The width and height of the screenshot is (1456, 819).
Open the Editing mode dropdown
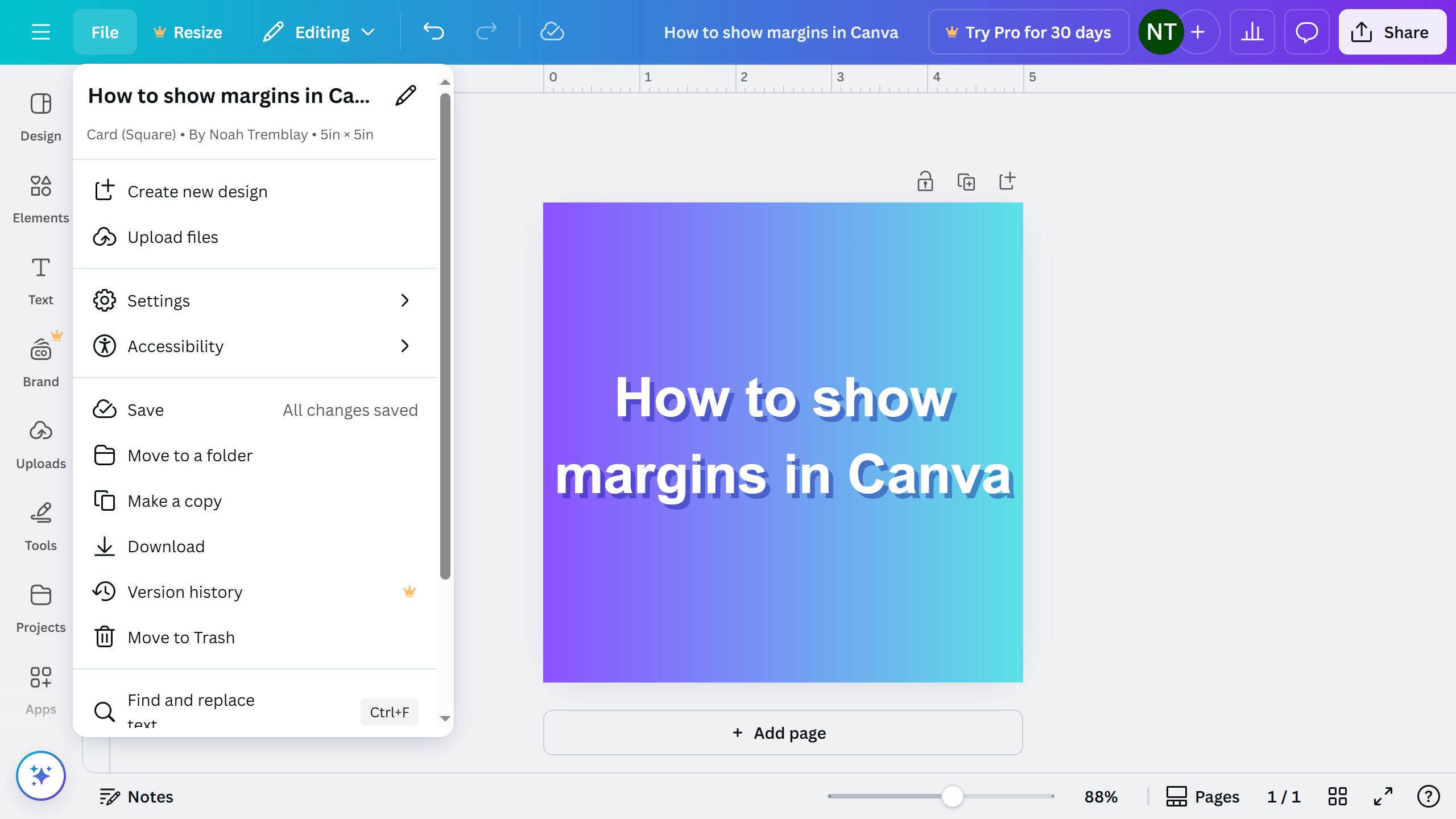[x=320, y=32]
